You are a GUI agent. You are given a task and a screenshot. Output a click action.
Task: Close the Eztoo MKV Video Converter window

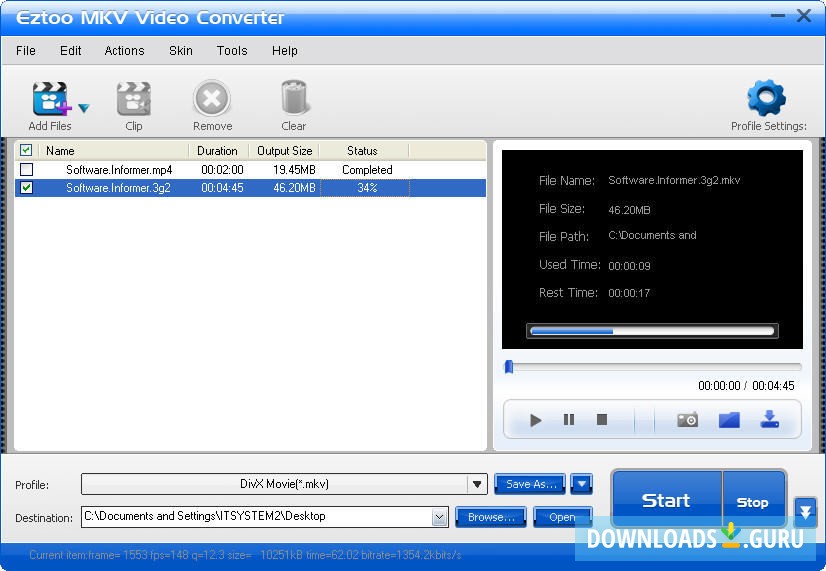tap(804, 16)
